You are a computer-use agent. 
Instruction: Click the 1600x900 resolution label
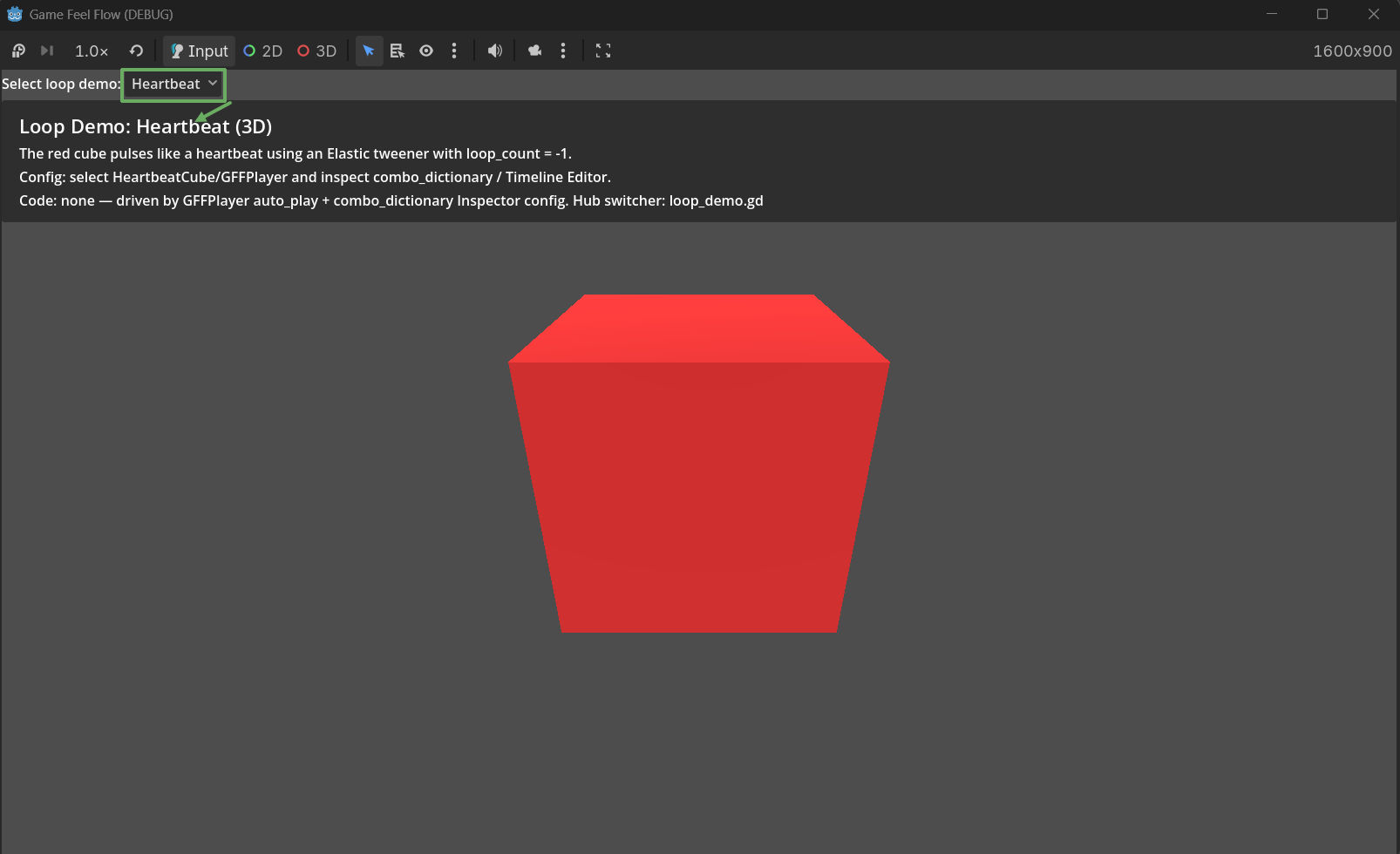pos(1352,51)
